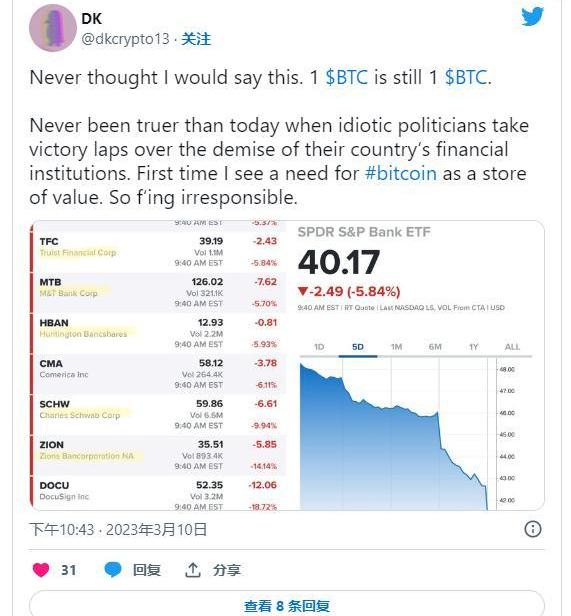Viewport: 571px width, 616px height.
Task: Like the tweet with heart icon
Action: (x=41, y=570)
